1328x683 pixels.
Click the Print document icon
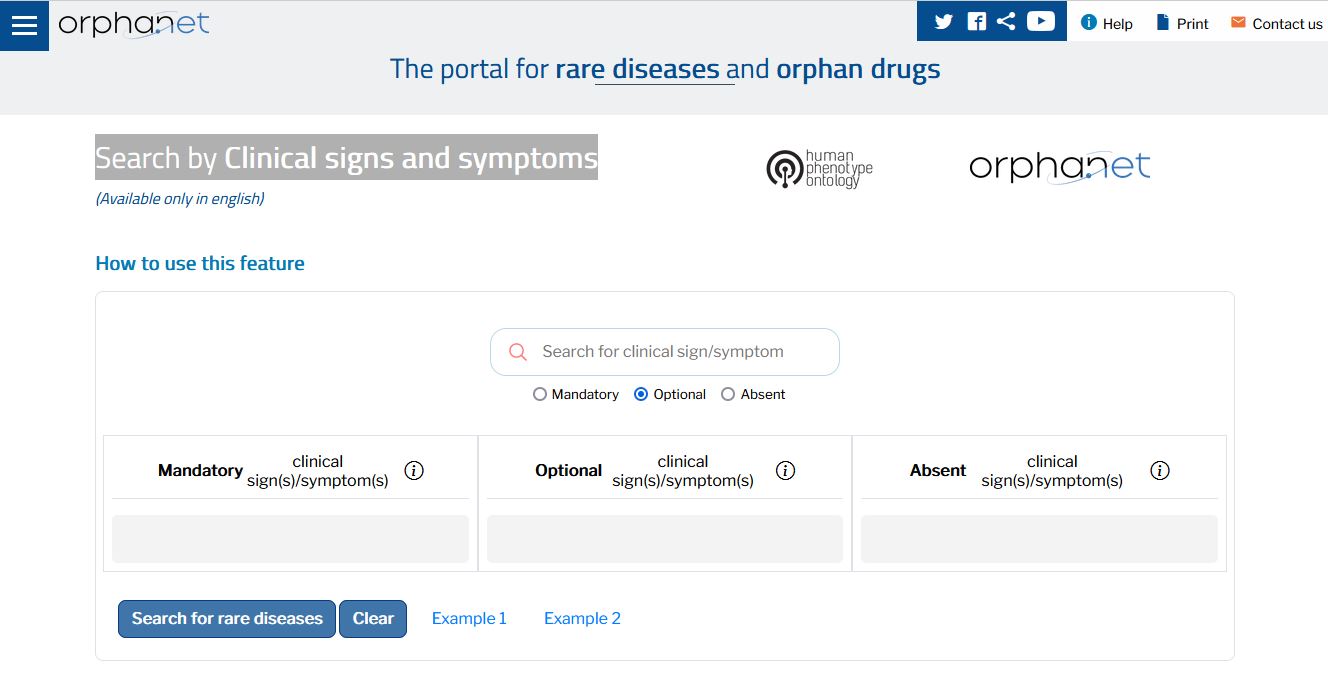point(1163,22)
